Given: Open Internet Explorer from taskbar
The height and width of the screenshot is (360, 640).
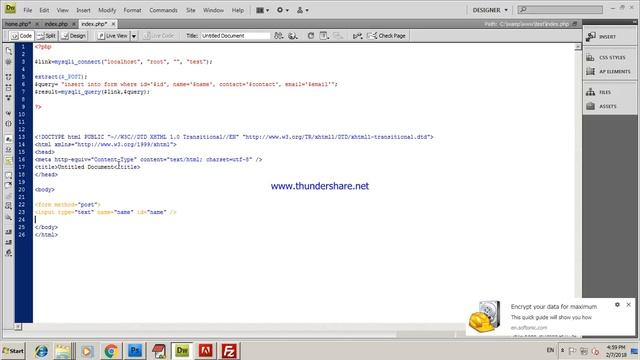Looking at the screenshot, I should [x=41, y=351].
